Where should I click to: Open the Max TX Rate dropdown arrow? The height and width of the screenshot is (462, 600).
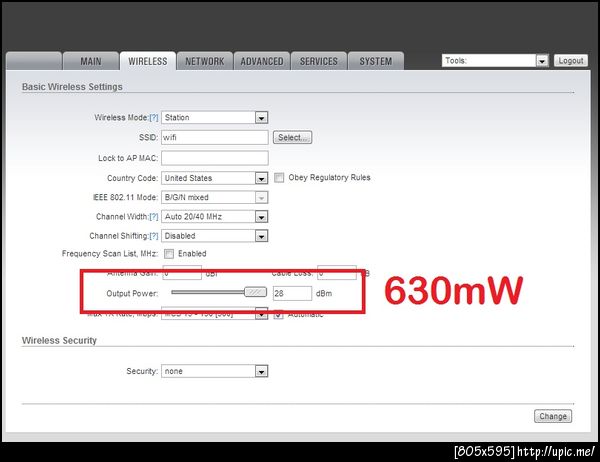[x=261, y=315]
